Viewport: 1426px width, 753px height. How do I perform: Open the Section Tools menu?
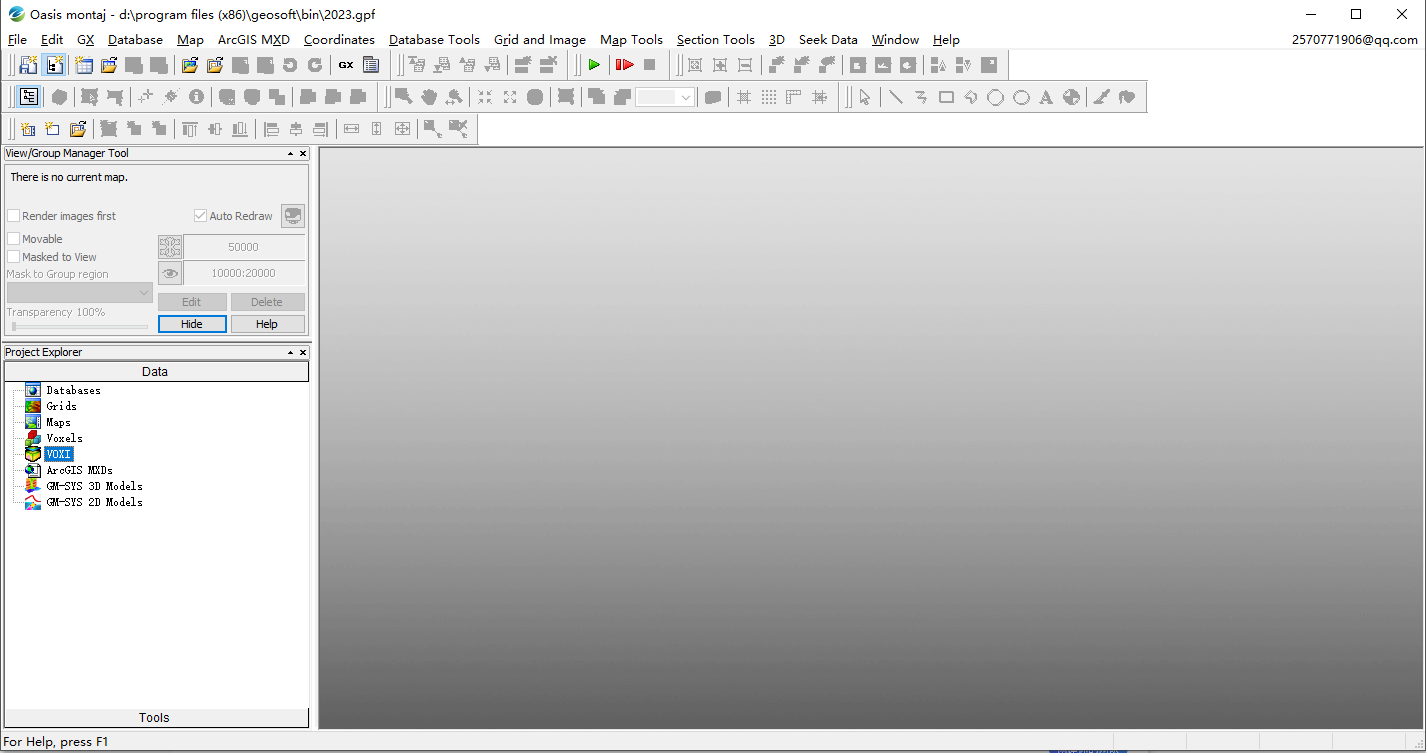pos(715,40)
